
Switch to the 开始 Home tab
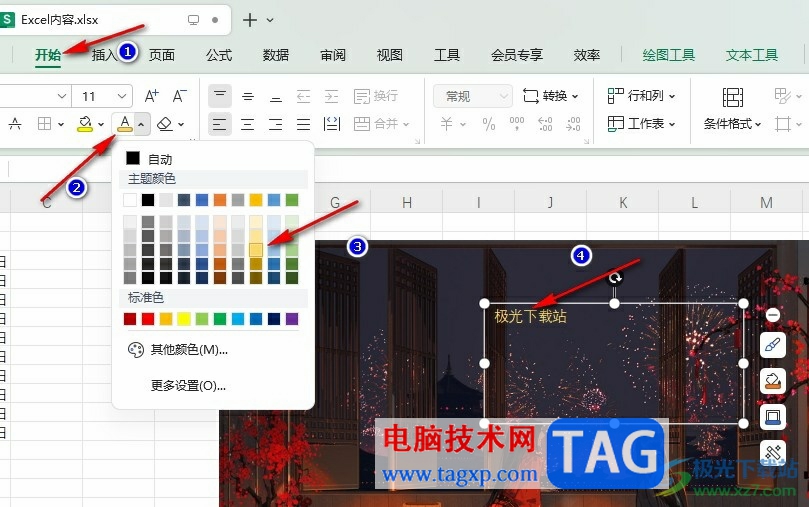[x=48, y=55]
